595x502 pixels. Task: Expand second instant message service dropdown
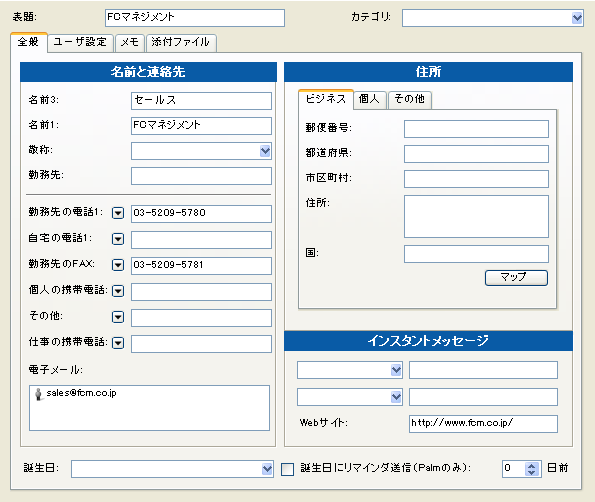396,397
